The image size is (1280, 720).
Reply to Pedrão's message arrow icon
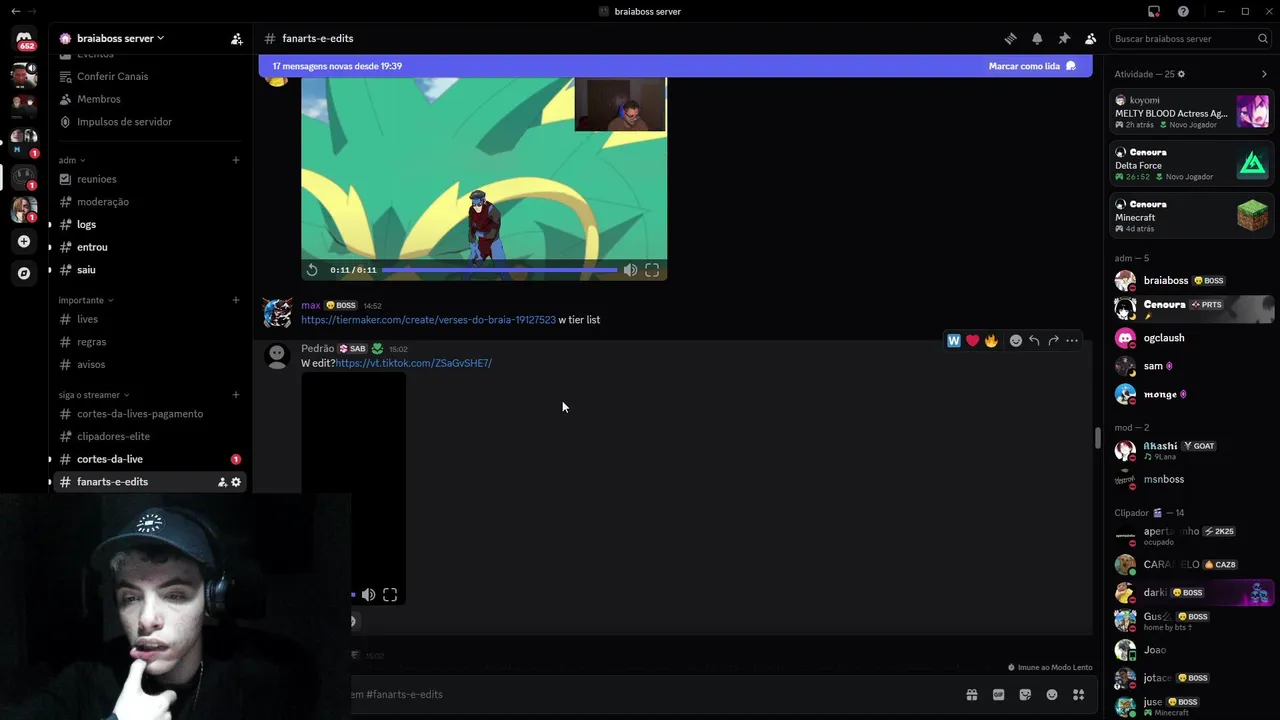(1034, 341)
